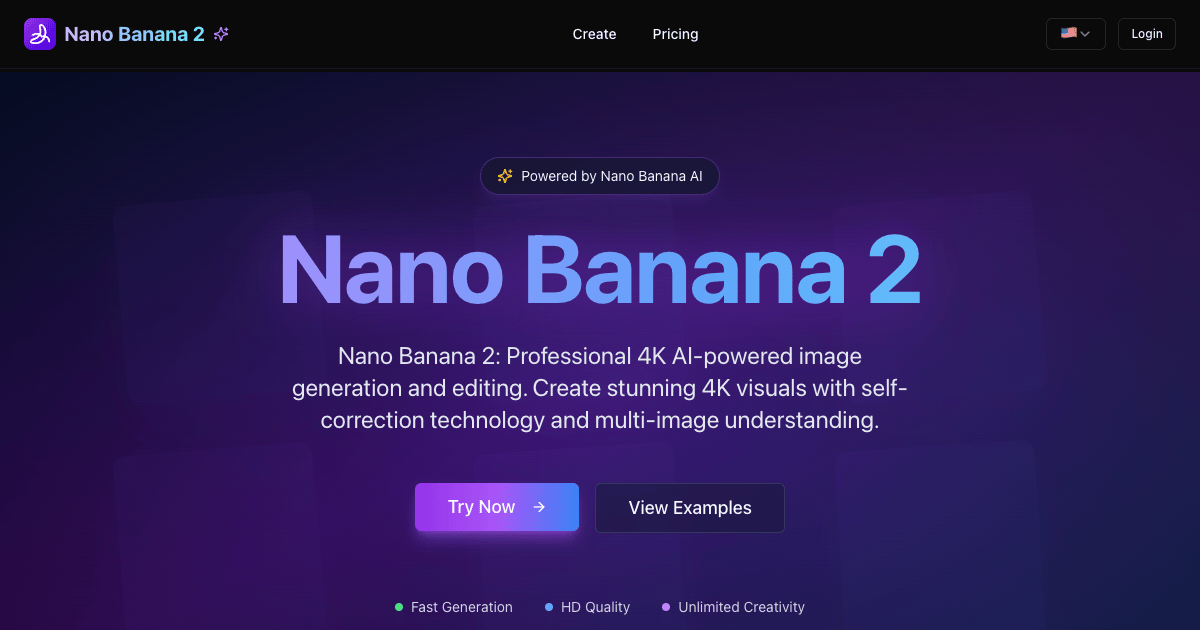Click the green dot beside Fast Generation

click(398, 607)
